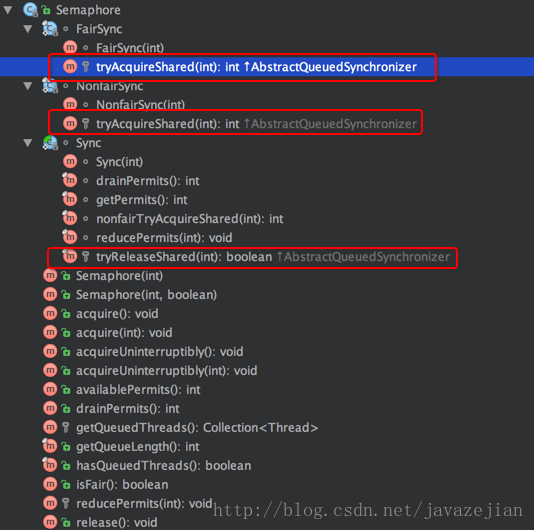Select nonfairTryAcquireShared(int): int row
Screen dimensions: 534x530
(x=189, y=218)
